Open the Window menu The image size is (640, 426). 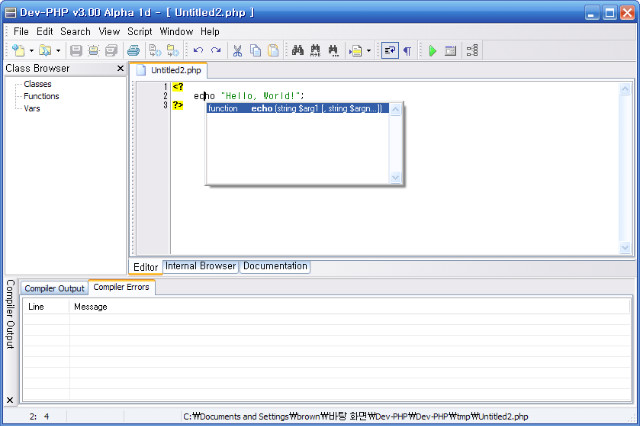176,31
